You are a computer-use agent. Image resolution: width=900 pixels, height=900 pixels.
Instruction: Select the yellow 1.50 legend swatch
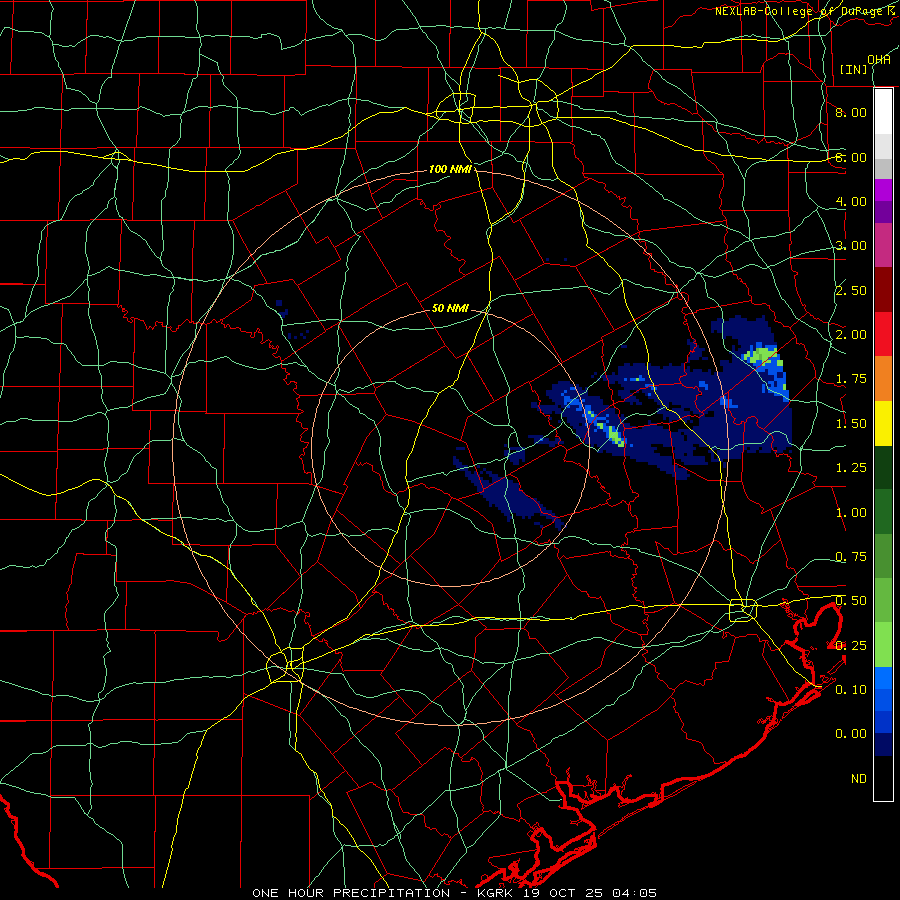883,423
